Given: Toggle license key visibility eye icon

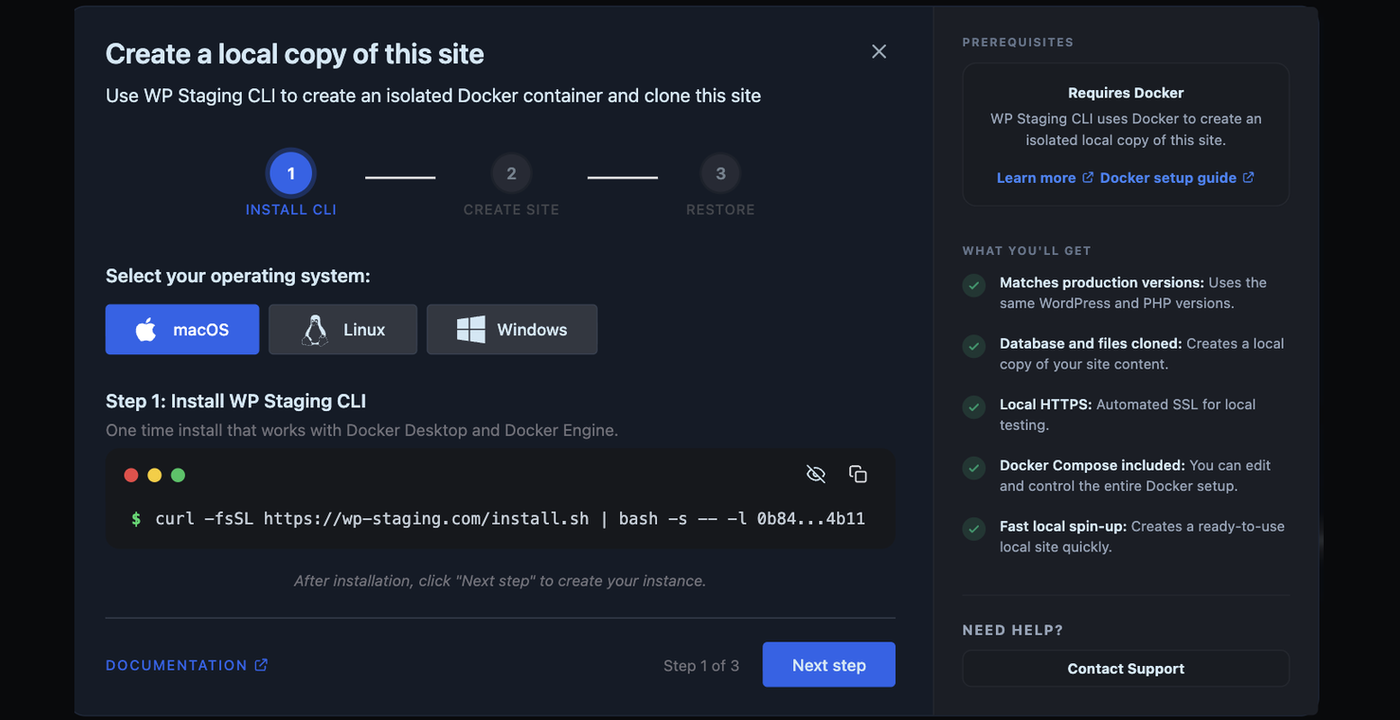Looking at the screenshot, I should pyautogui.click(x=816, y=474).
